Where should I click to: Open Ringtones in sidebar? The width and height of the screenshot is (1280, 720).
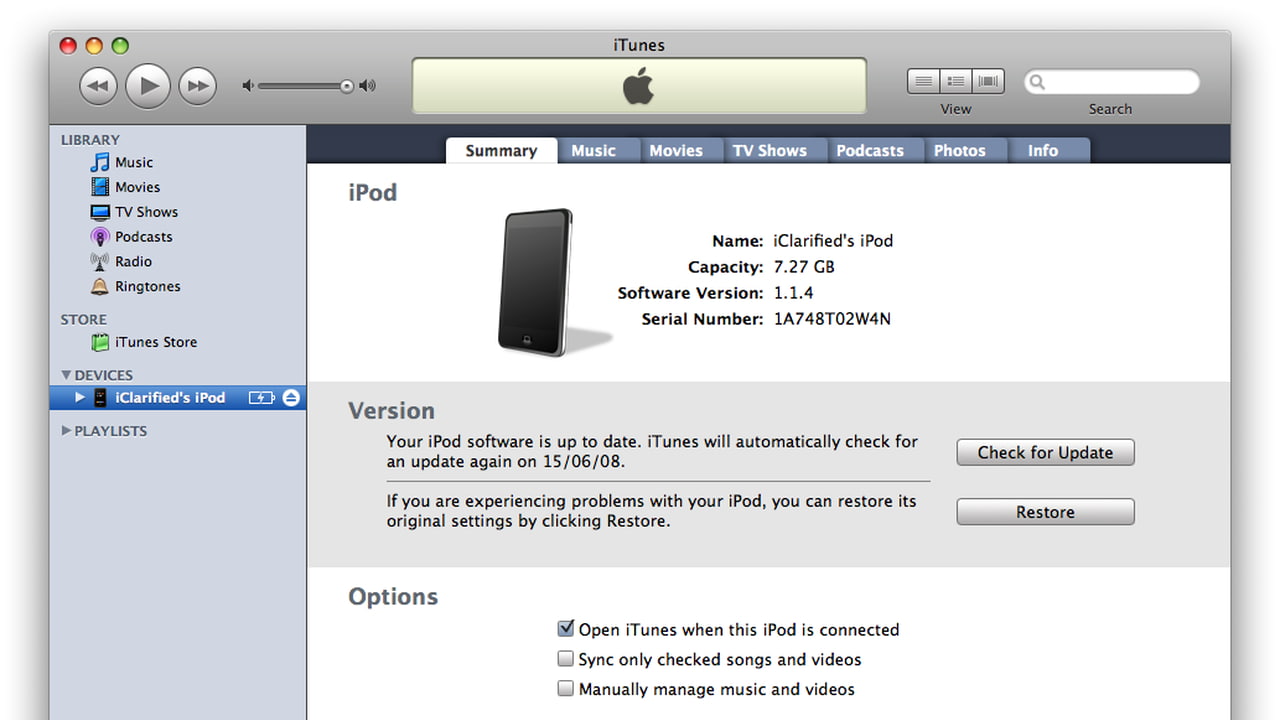(x=135, y=286)
